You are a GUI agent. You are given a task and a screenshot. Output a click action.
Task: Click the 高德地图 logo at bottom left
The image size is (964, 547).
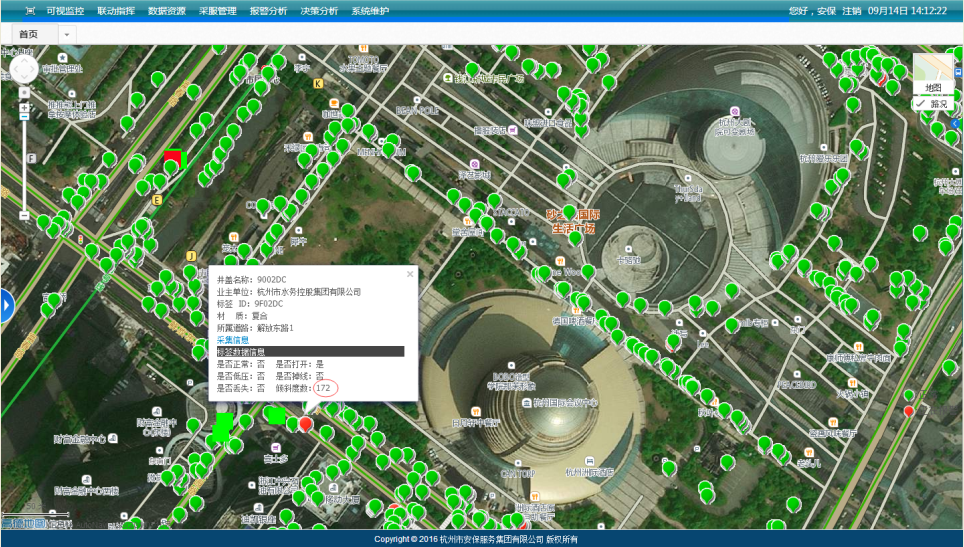tap(22, 522)
